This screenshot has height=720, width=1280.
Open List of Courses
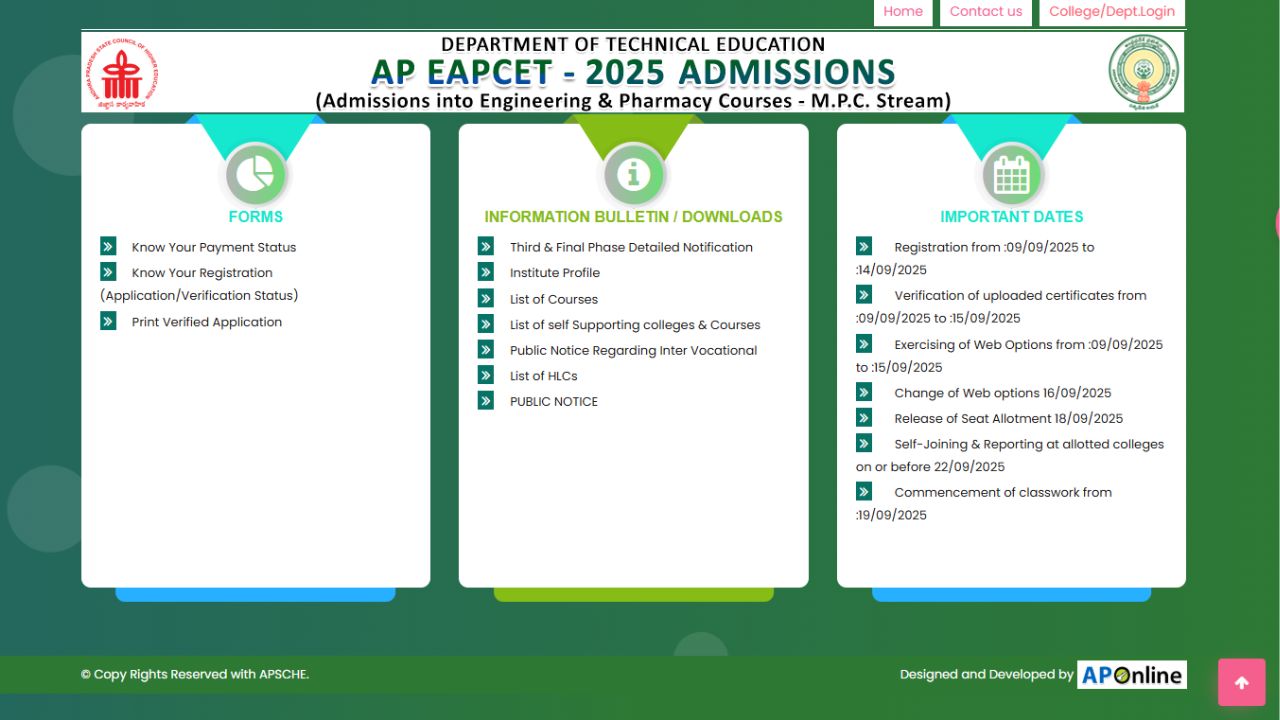pos(554,299)
